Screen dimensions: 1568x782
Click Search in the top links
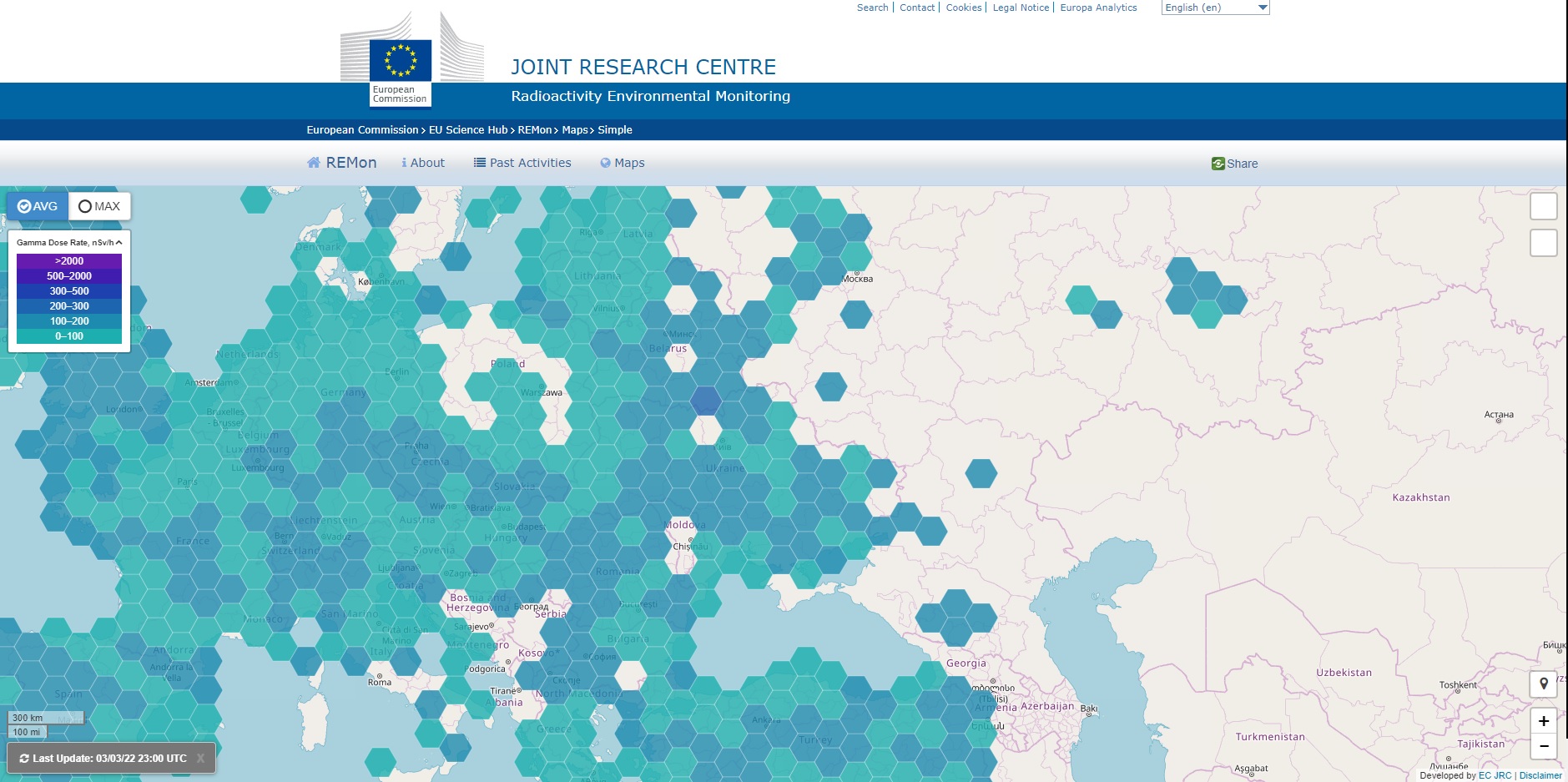click(x=872, y=8)
